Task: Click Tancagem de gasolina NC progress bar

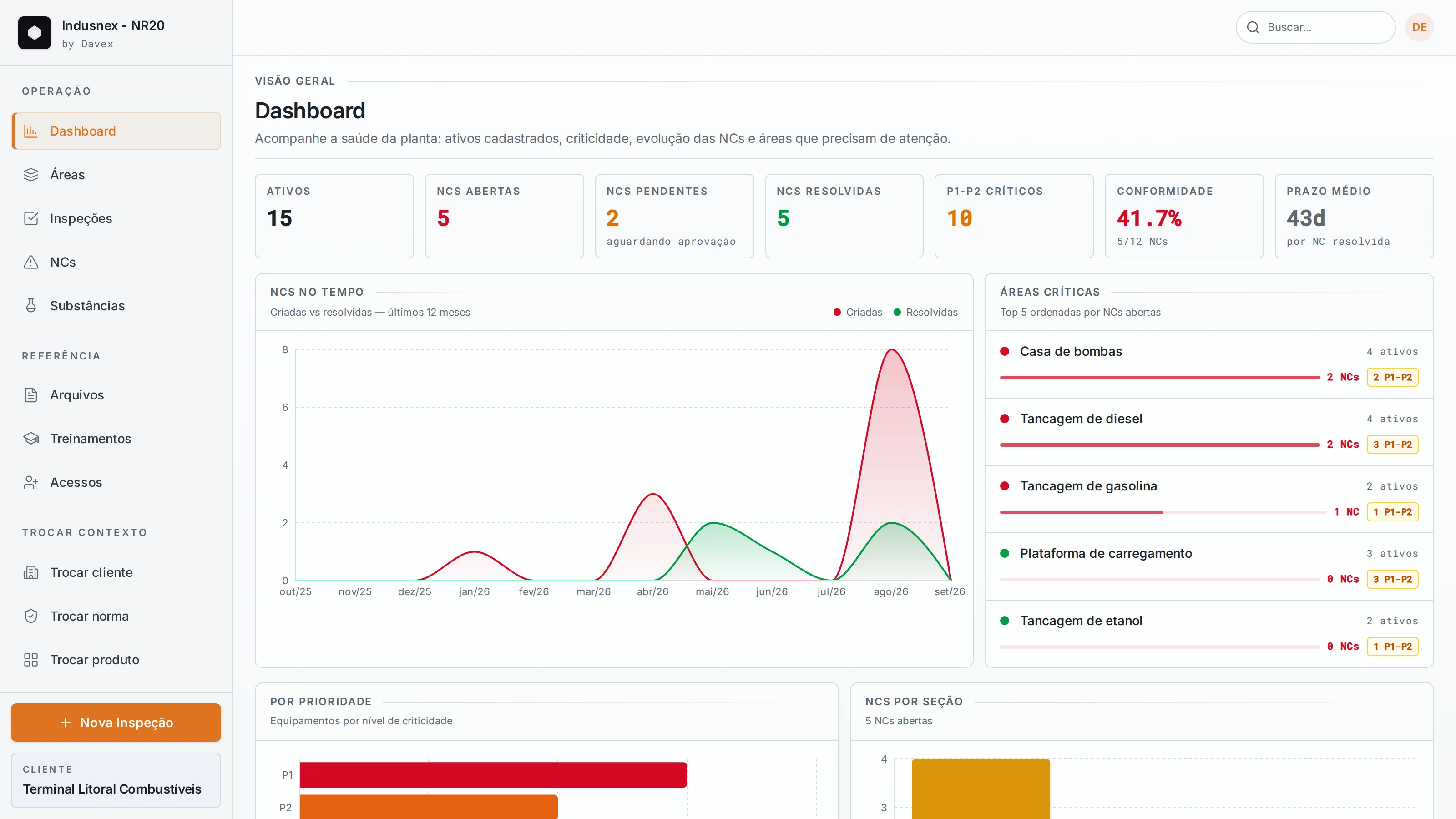Action: click(x=1163, y=512)
